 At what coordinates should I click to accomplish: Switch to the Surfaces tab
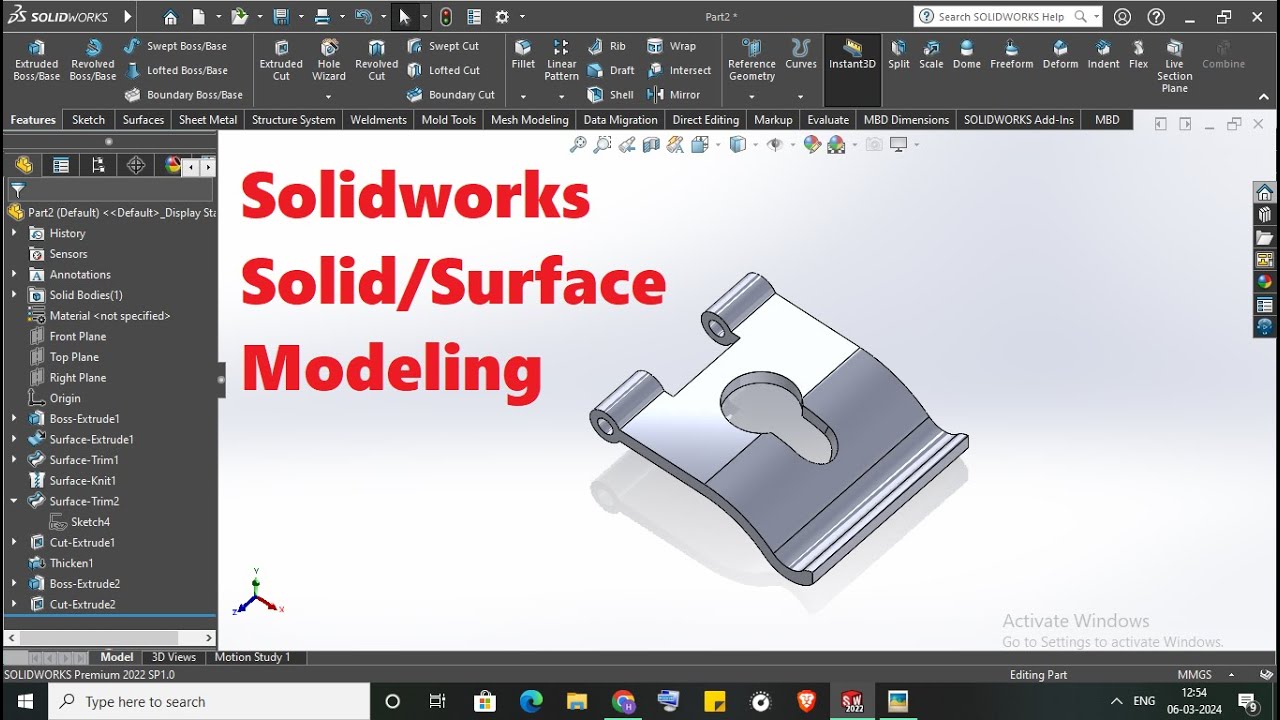pyautogui.click(x=143, y=120)
